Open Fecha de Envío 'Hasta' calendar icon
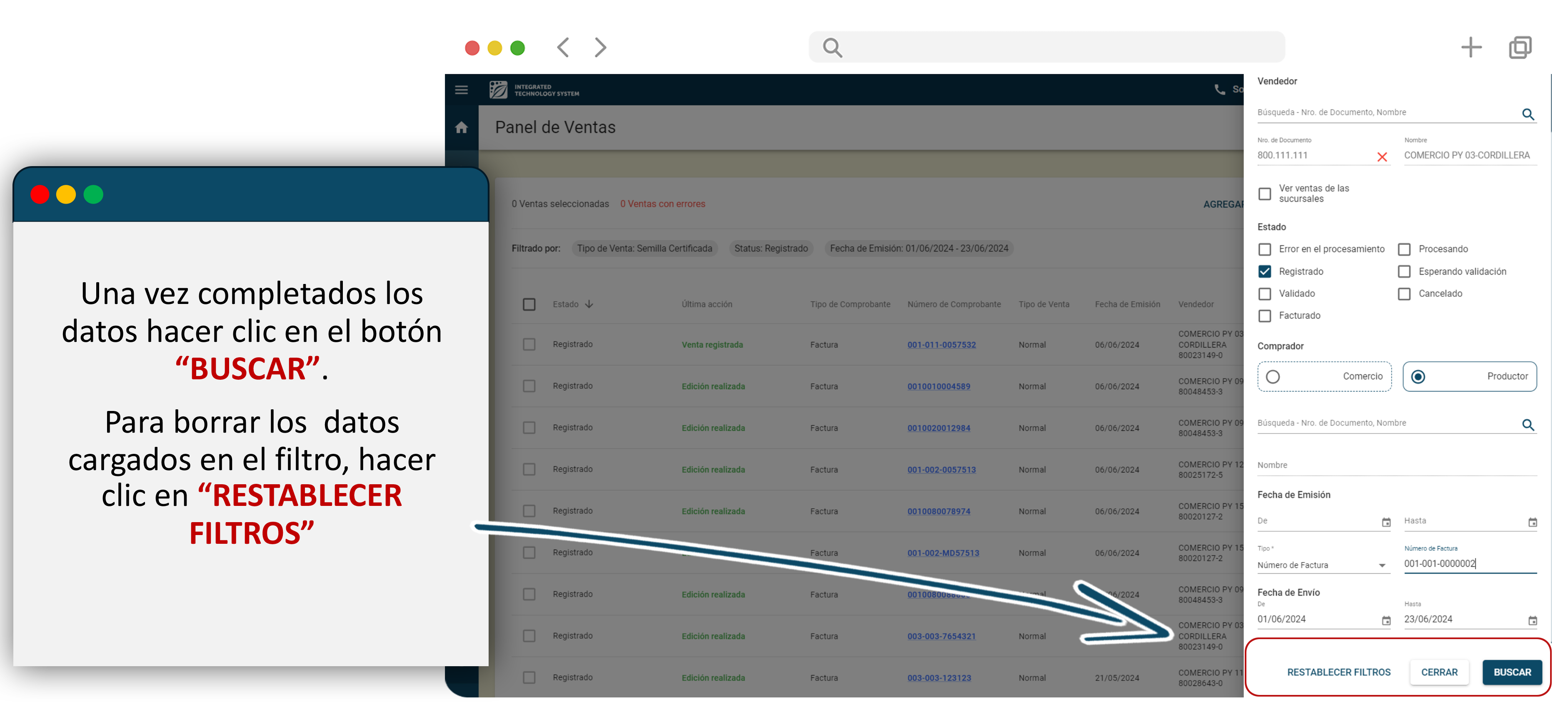Screen dimensions: 1568x712 click(x=1532, y=621)
